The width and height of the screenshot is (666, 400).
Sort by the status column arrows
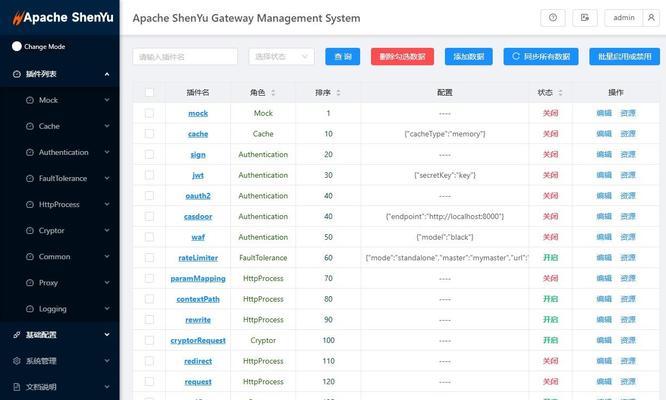560,93
